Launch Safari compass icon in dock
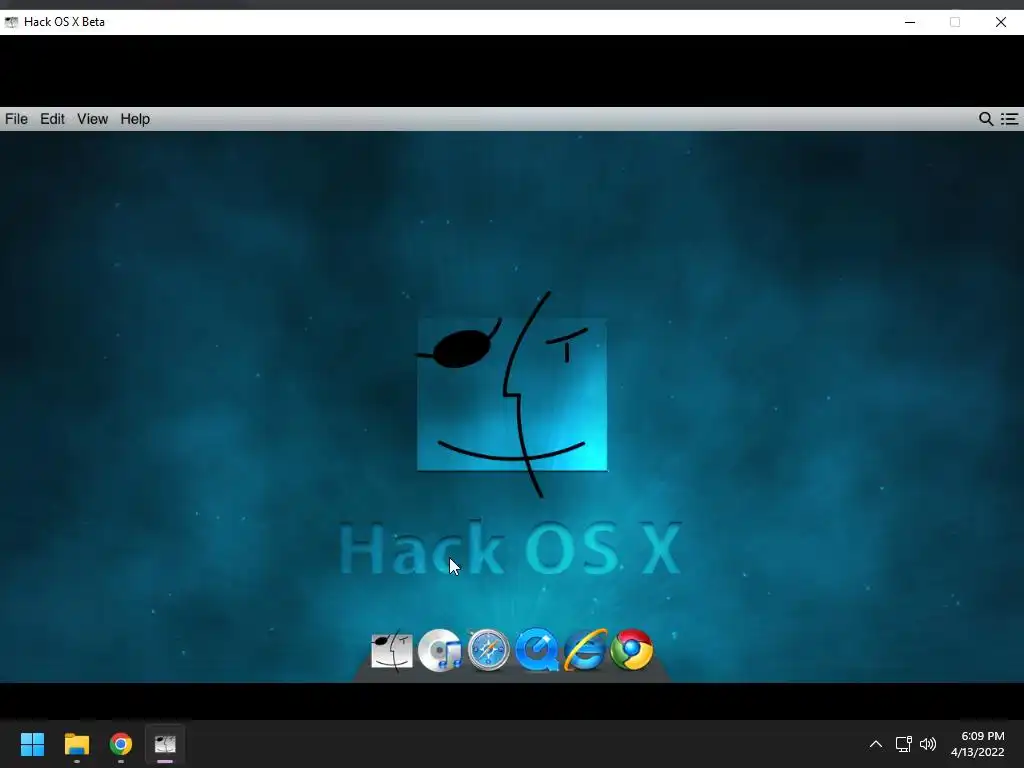 (488, 650)
